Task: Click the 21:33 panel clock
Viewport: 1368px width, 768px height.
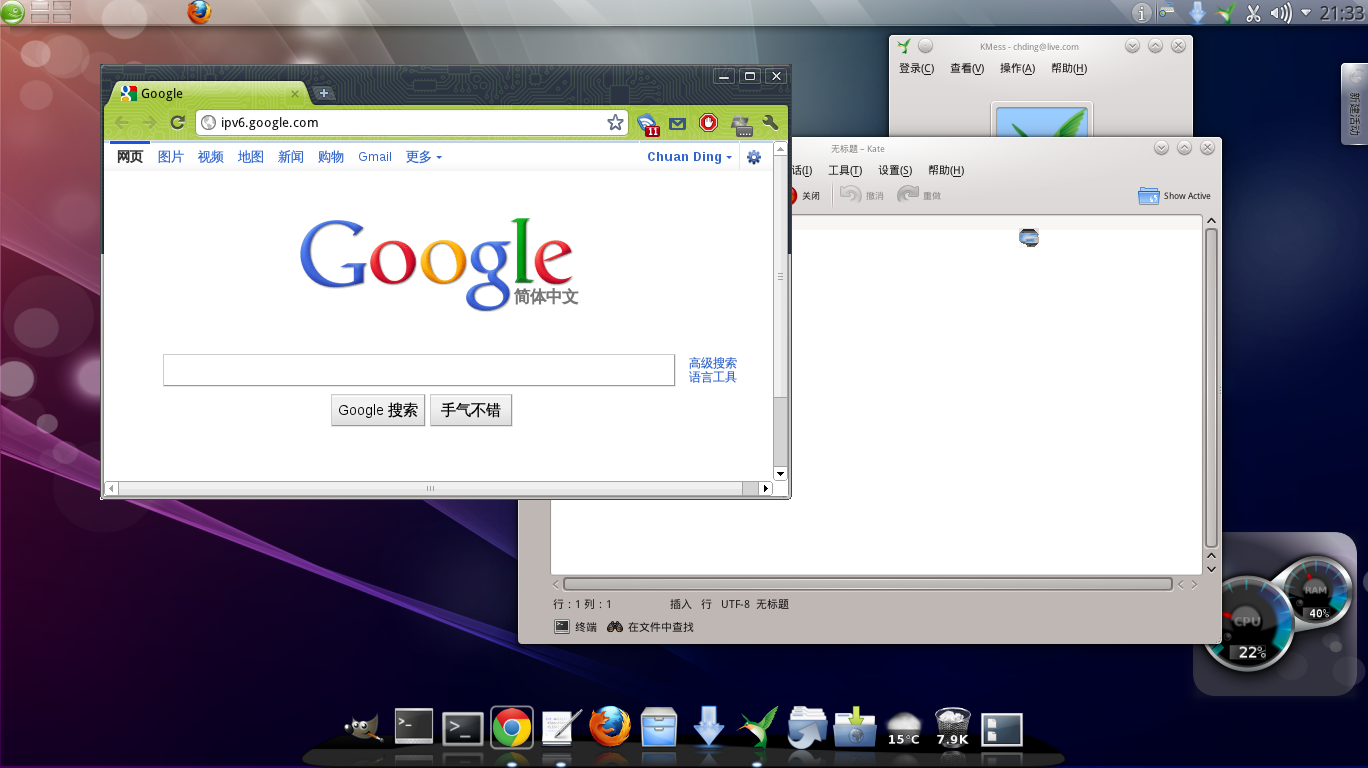Action: pos(1342,13)
